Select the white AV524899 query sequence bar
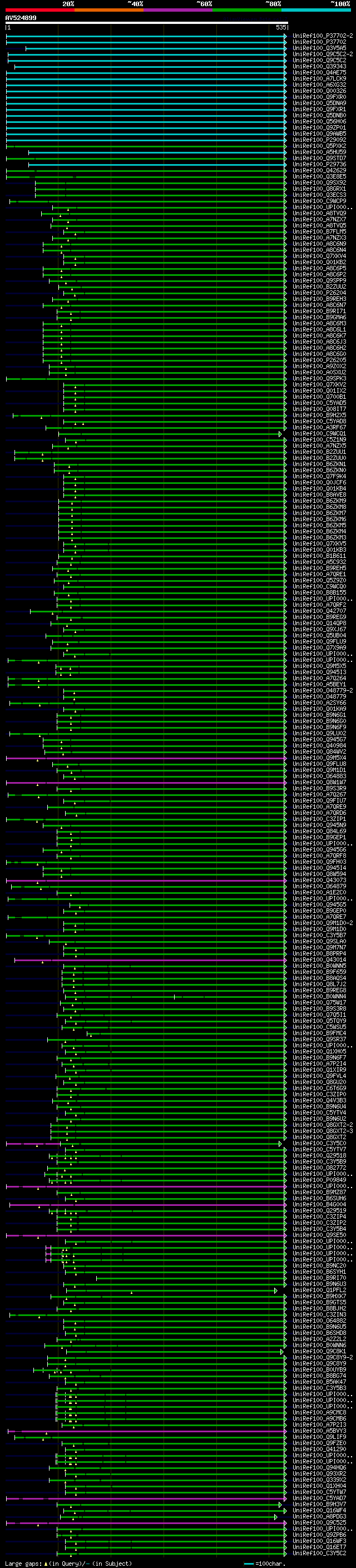Viewport: 356px width, 1568px height. (147, 22)
